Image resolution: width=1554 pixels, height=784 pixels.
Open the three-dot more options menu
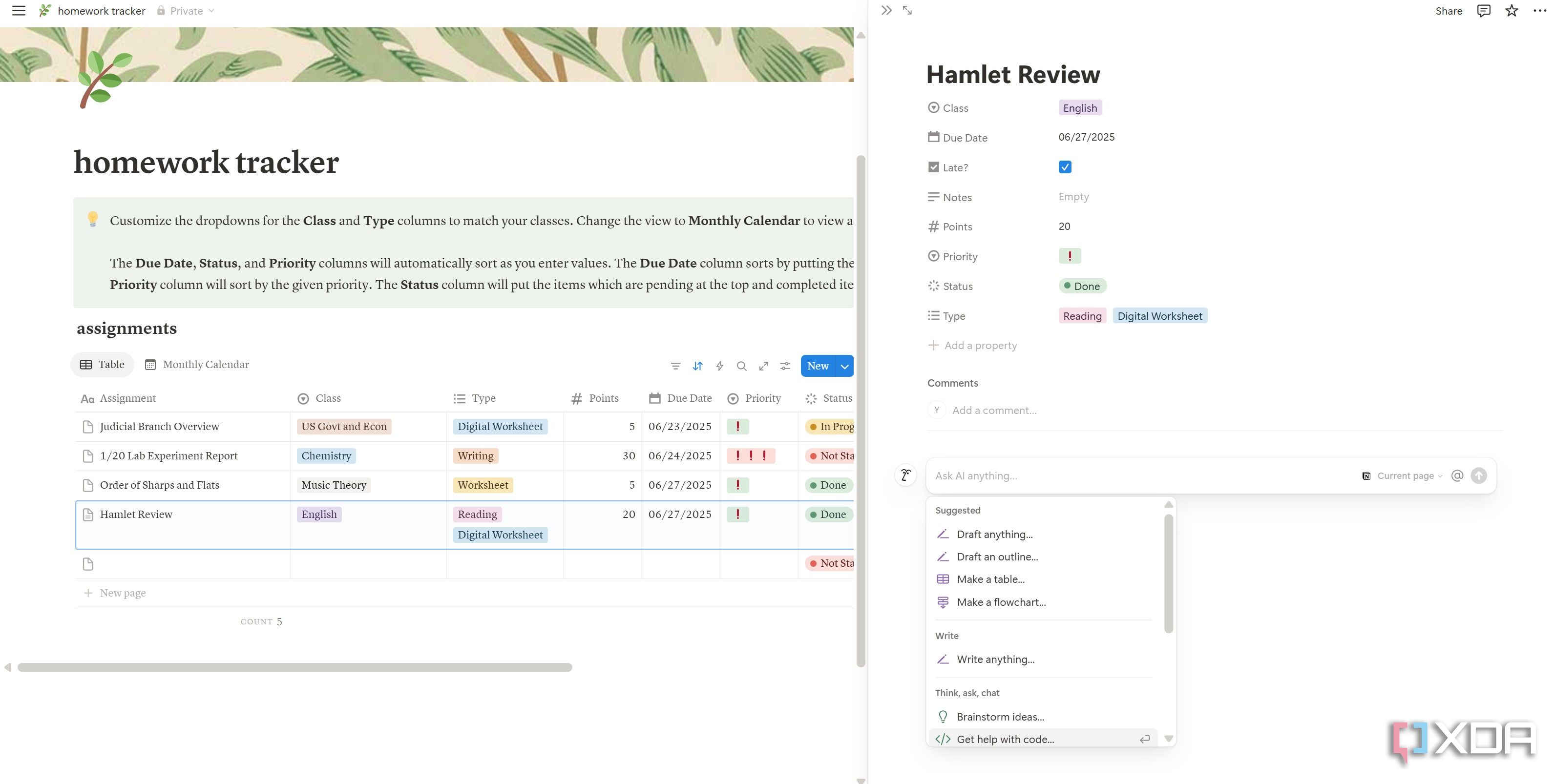coord(1539,11)
